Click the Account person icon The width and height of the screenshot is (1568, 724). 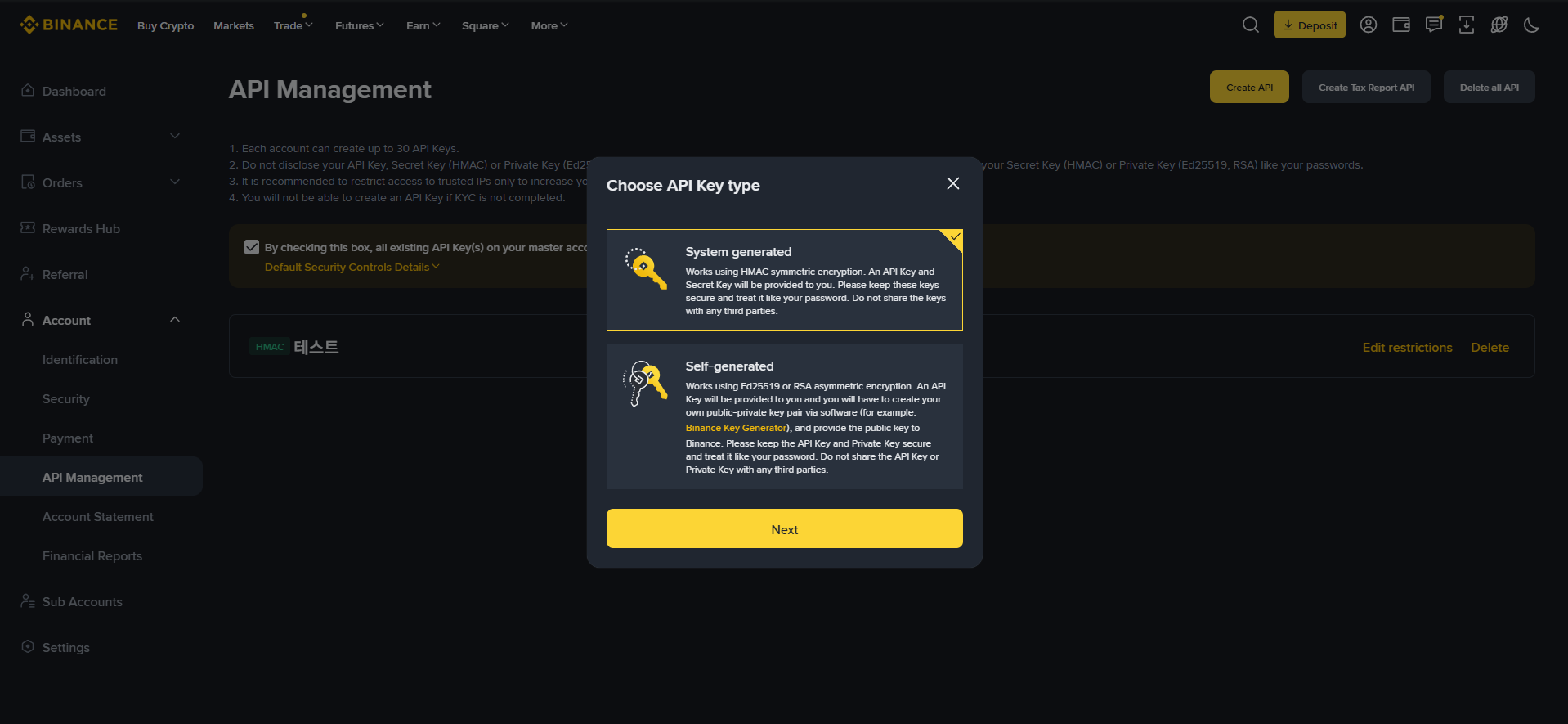(28, 319)
